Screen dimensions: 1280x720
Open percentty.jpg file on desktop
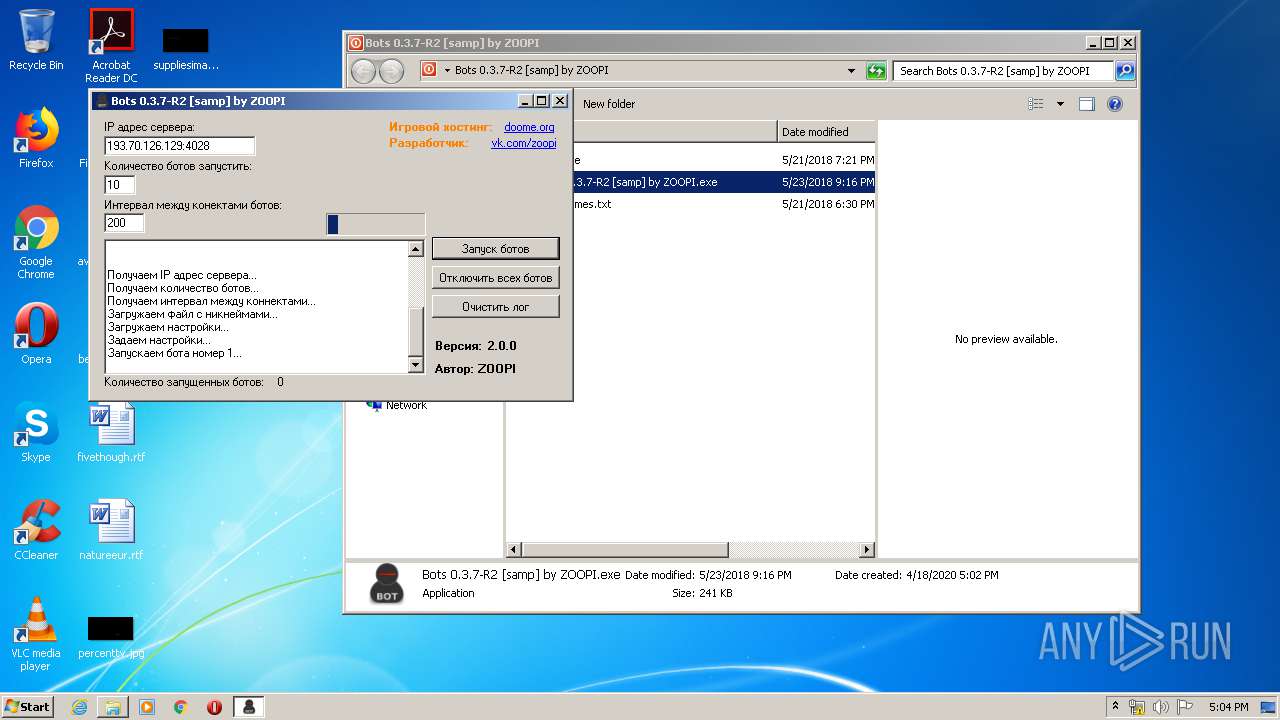pos(111,636)
